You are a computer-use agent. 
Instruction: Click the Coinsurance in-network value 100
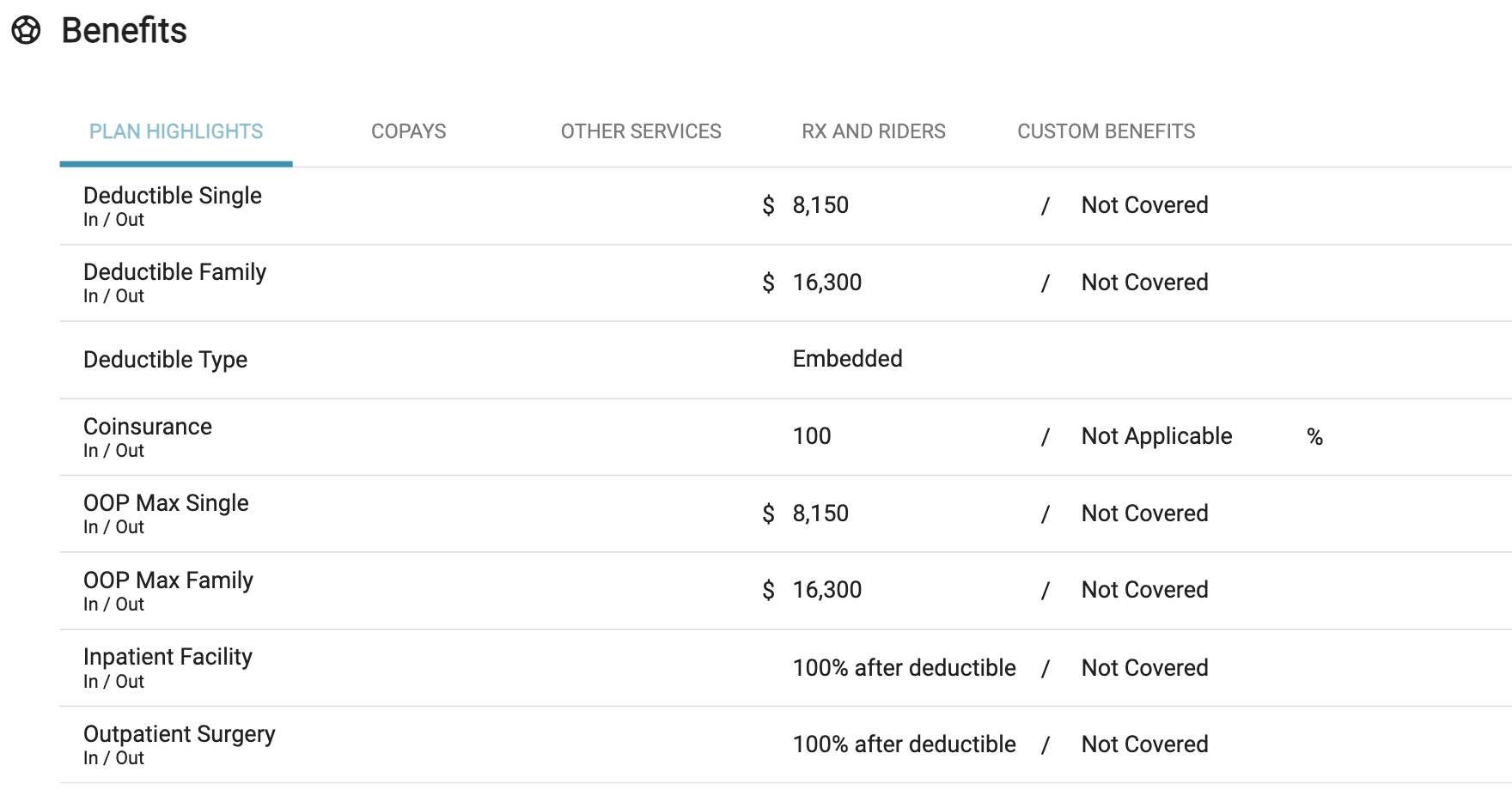click(x=812, y=436)
